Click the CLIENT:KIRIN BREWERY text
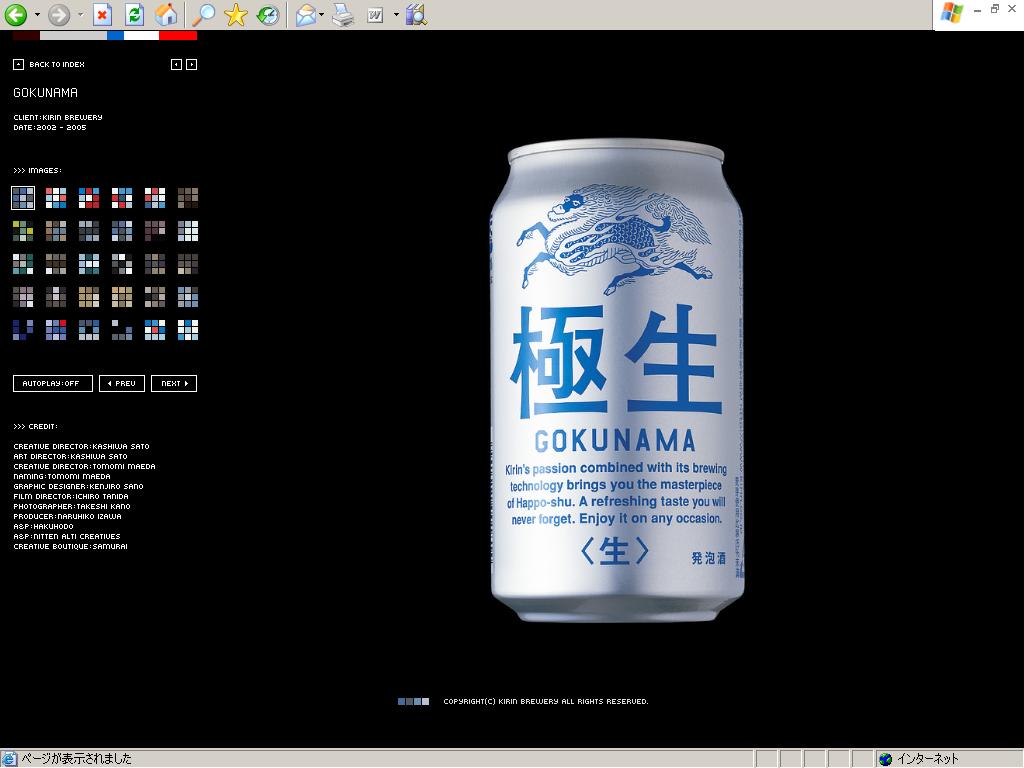Viewport: 1024px width, 768px height. point(58,118)
